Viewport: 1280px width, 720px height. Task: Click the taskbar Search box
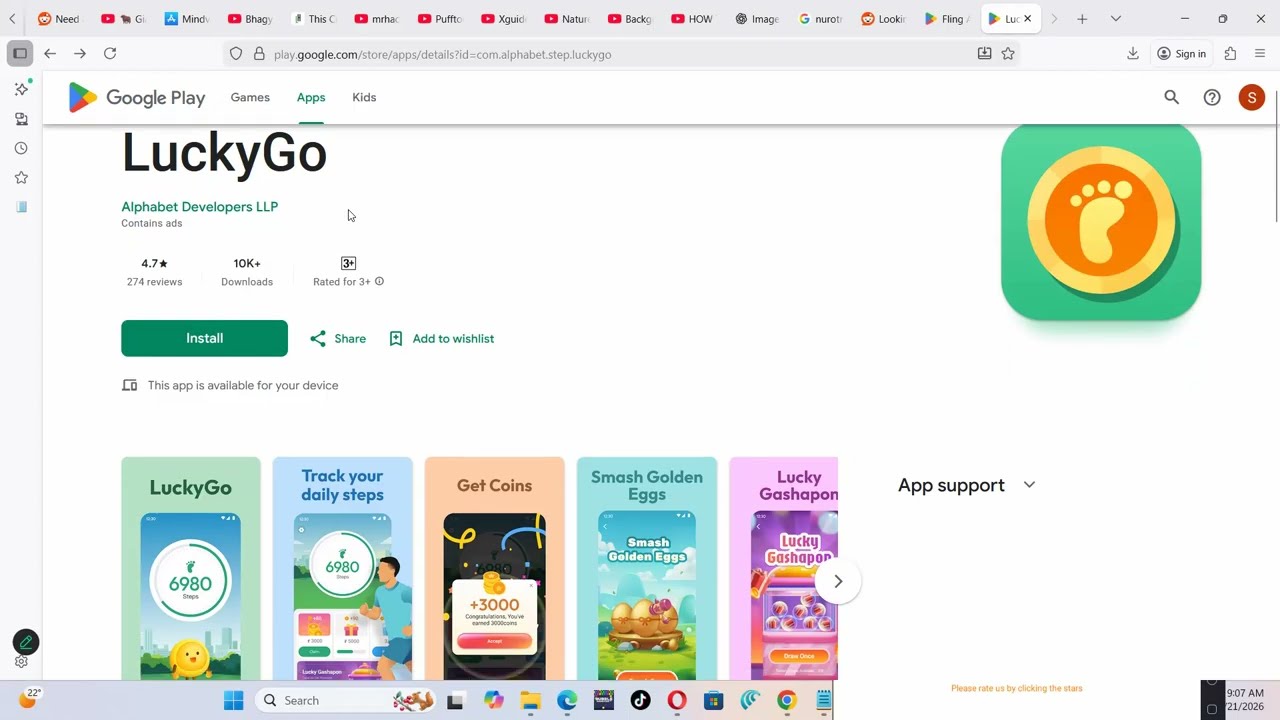[346, 700]
